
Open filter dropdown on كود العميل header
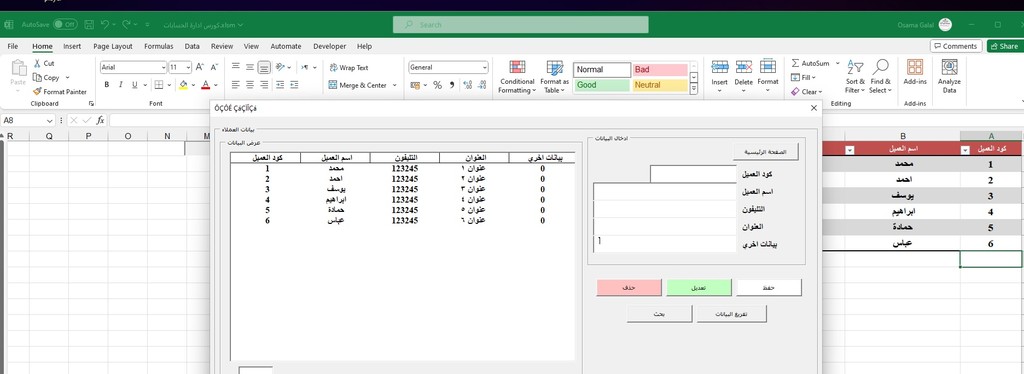click(965, 150)
